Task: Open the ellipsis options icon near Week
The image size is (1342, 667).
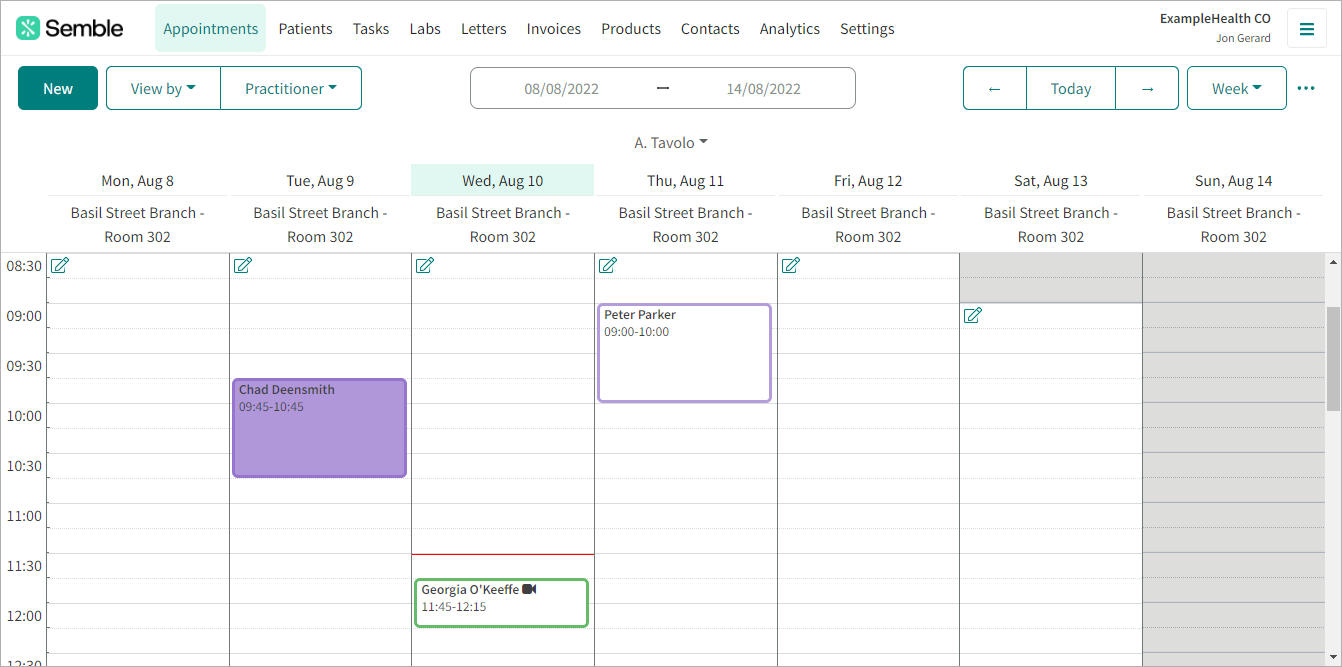Action: (x=1306, y=88)
